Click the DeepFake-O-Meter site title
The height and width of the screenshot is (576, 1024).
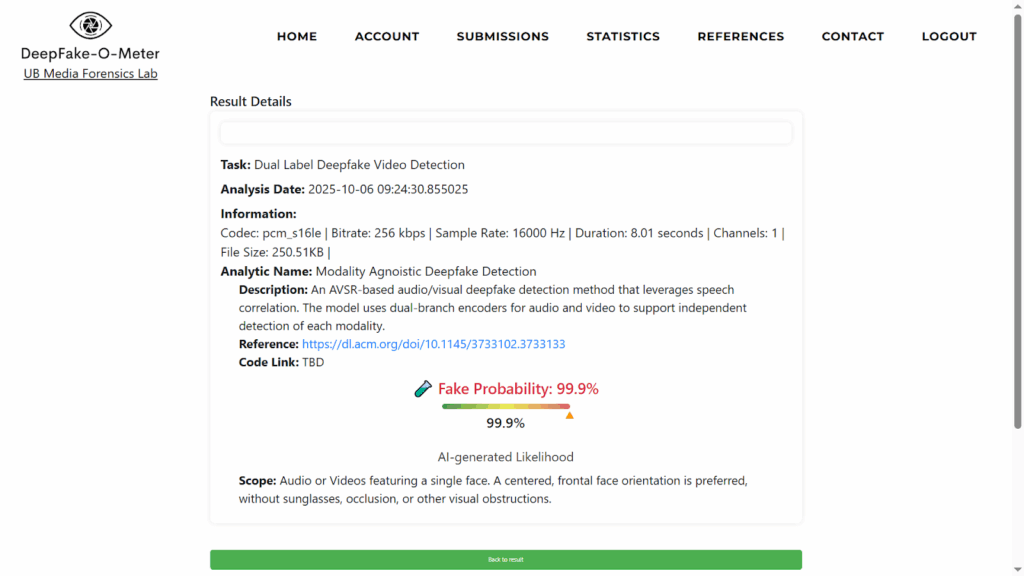[x=90, y=54]
